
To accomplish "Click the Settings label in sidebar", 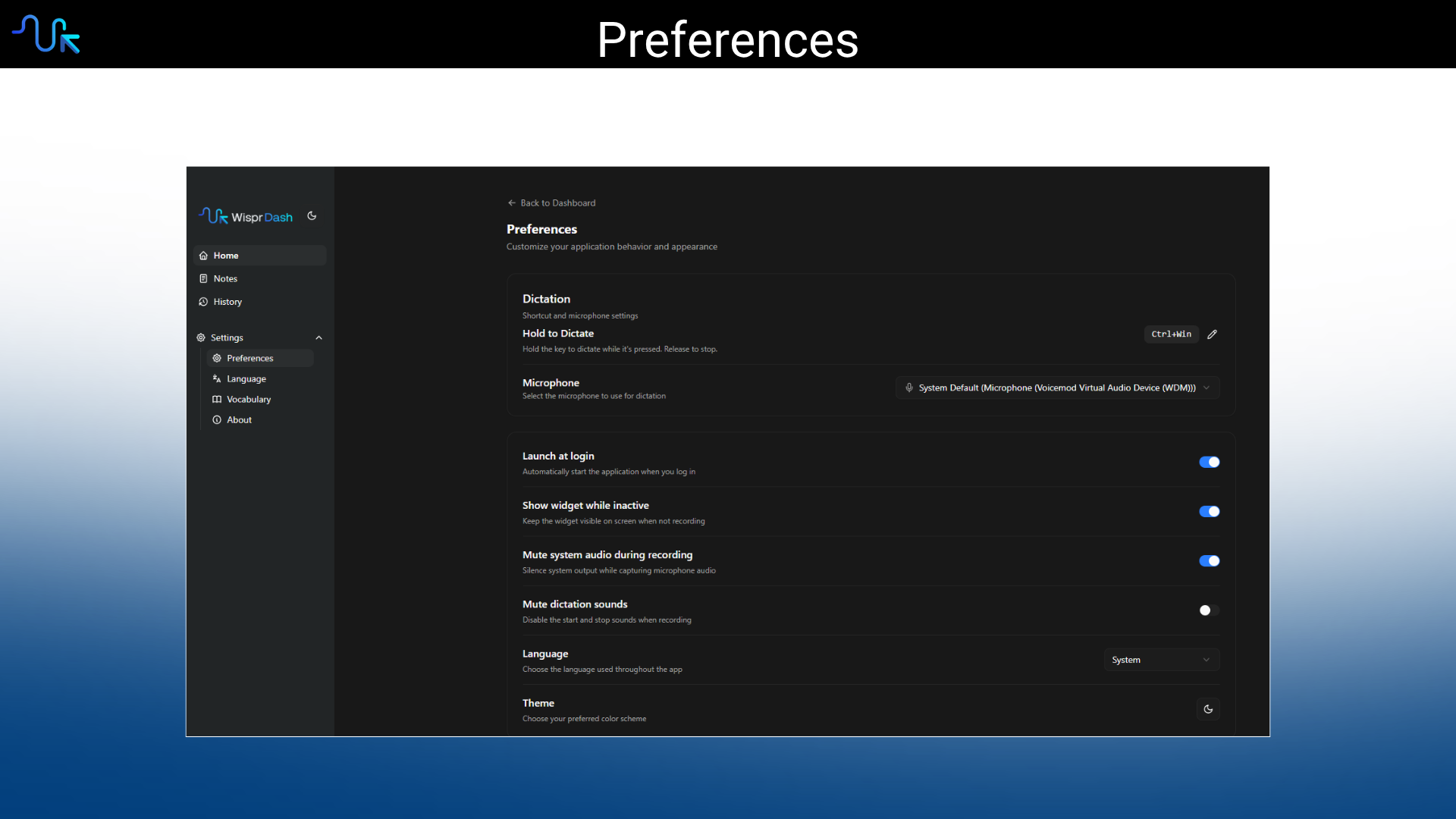I will [227, 337].
